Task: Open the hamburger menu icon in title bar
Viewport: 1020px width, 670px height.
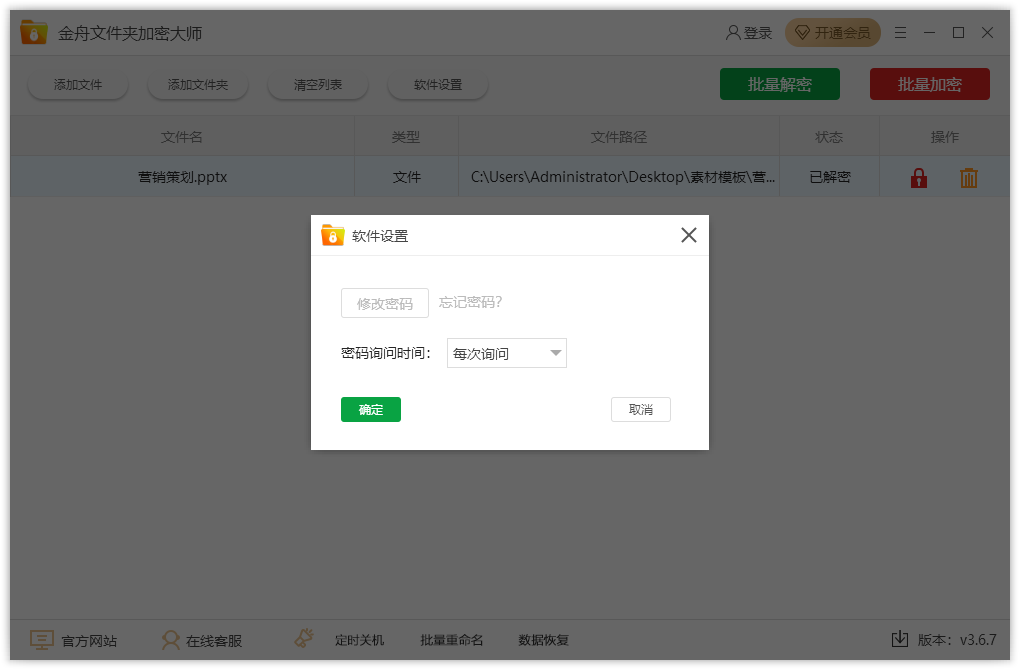Action: point(900,33)
